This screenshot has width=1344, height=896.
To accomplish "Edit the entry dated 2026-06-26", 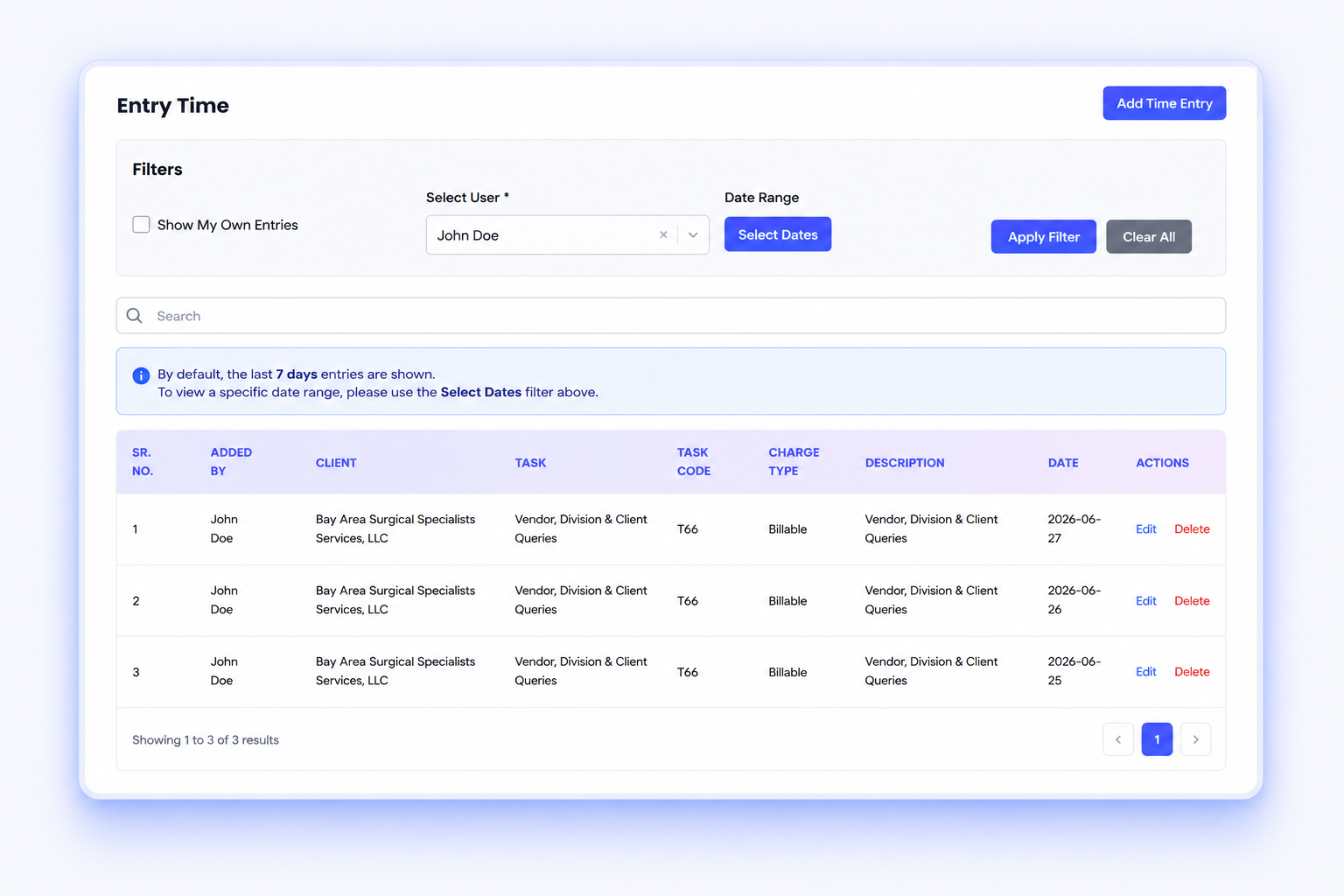I will coord(1145,601).
